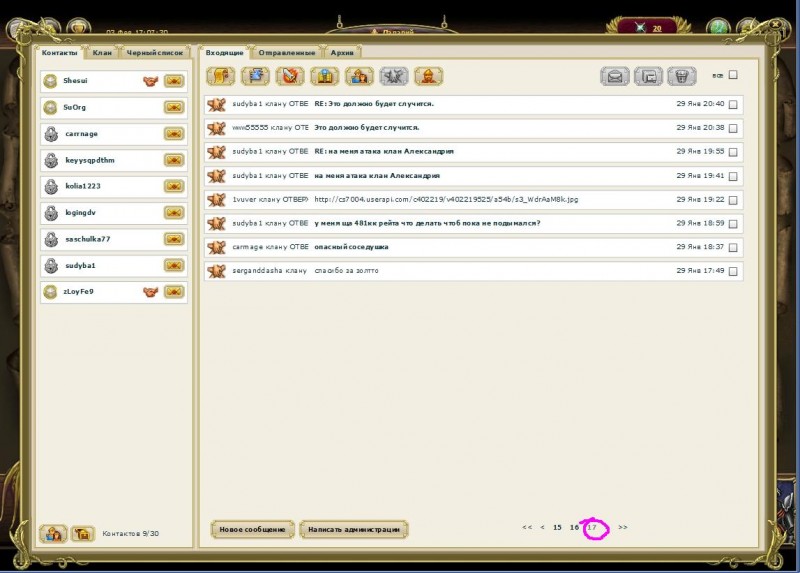The width and height of the screenshot is (800, 573).
Task: Go to last page with '>>' arrow
Action: pos(623,527)
